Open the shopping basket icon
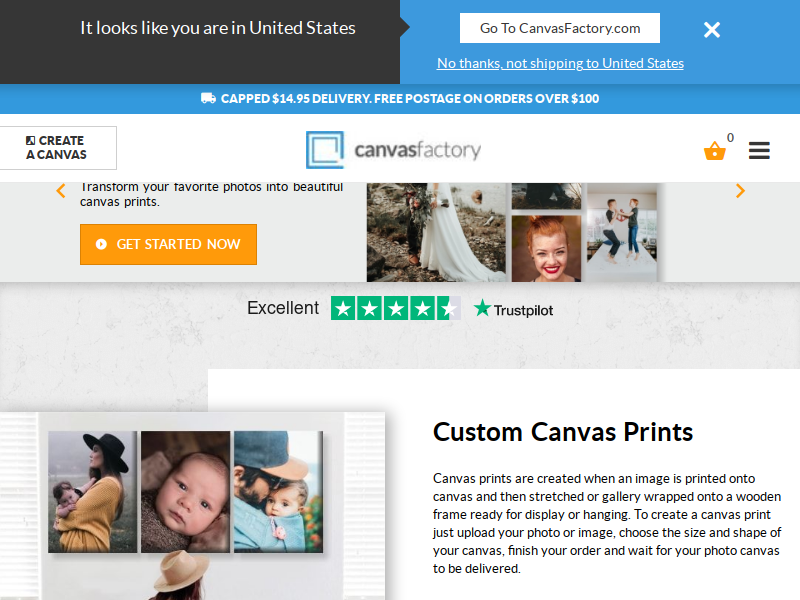 pos(714,151)
